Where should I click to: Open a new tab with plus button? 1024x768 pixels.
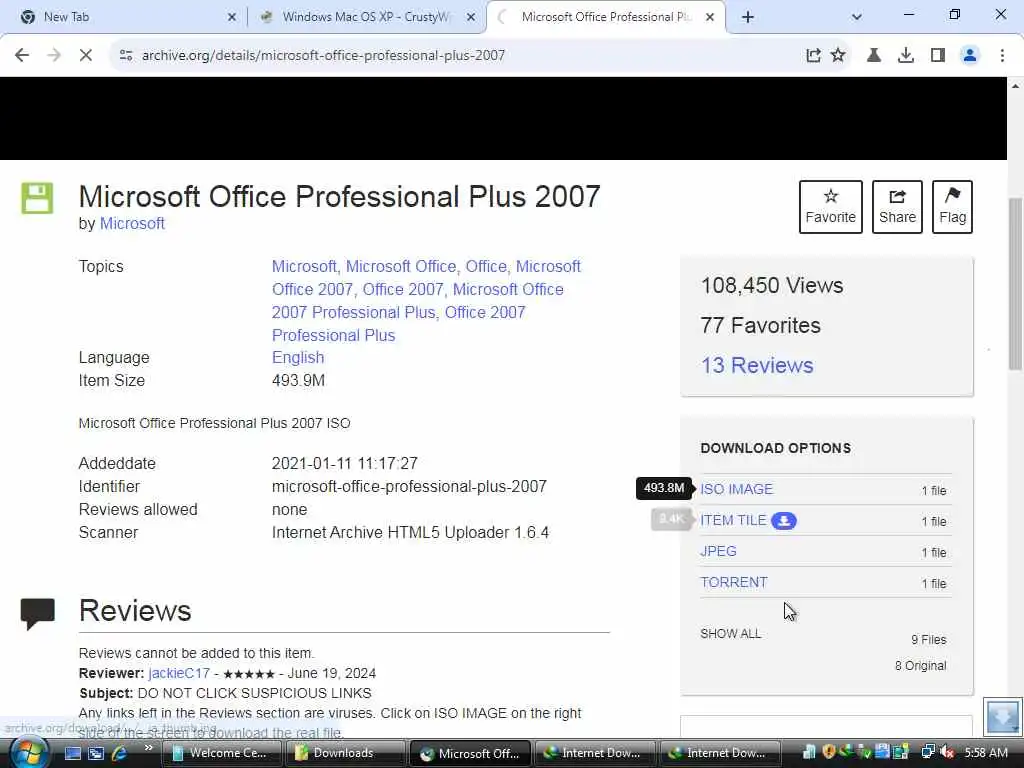coord(748,18)
